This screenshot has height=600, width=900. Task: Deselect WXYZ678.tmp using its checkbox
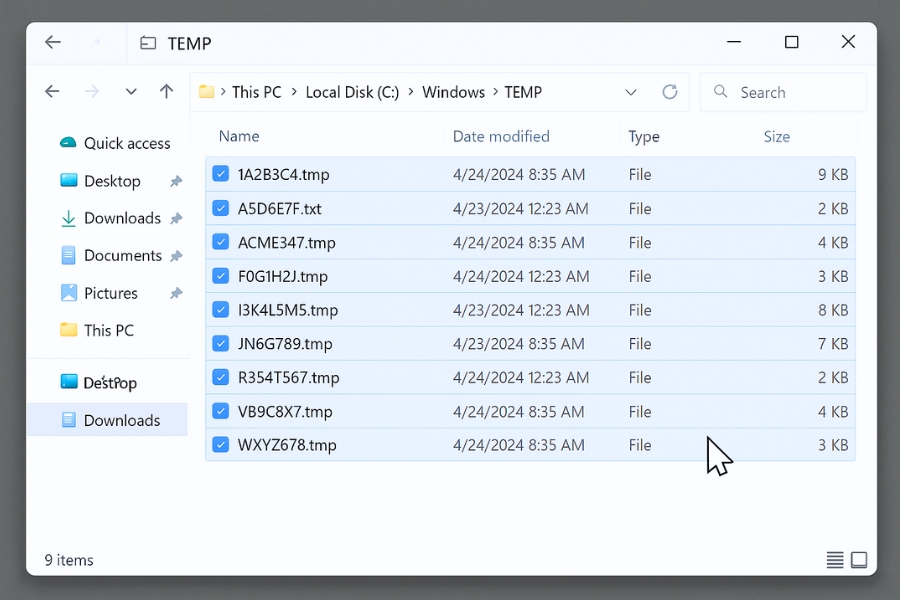point(221,445)
